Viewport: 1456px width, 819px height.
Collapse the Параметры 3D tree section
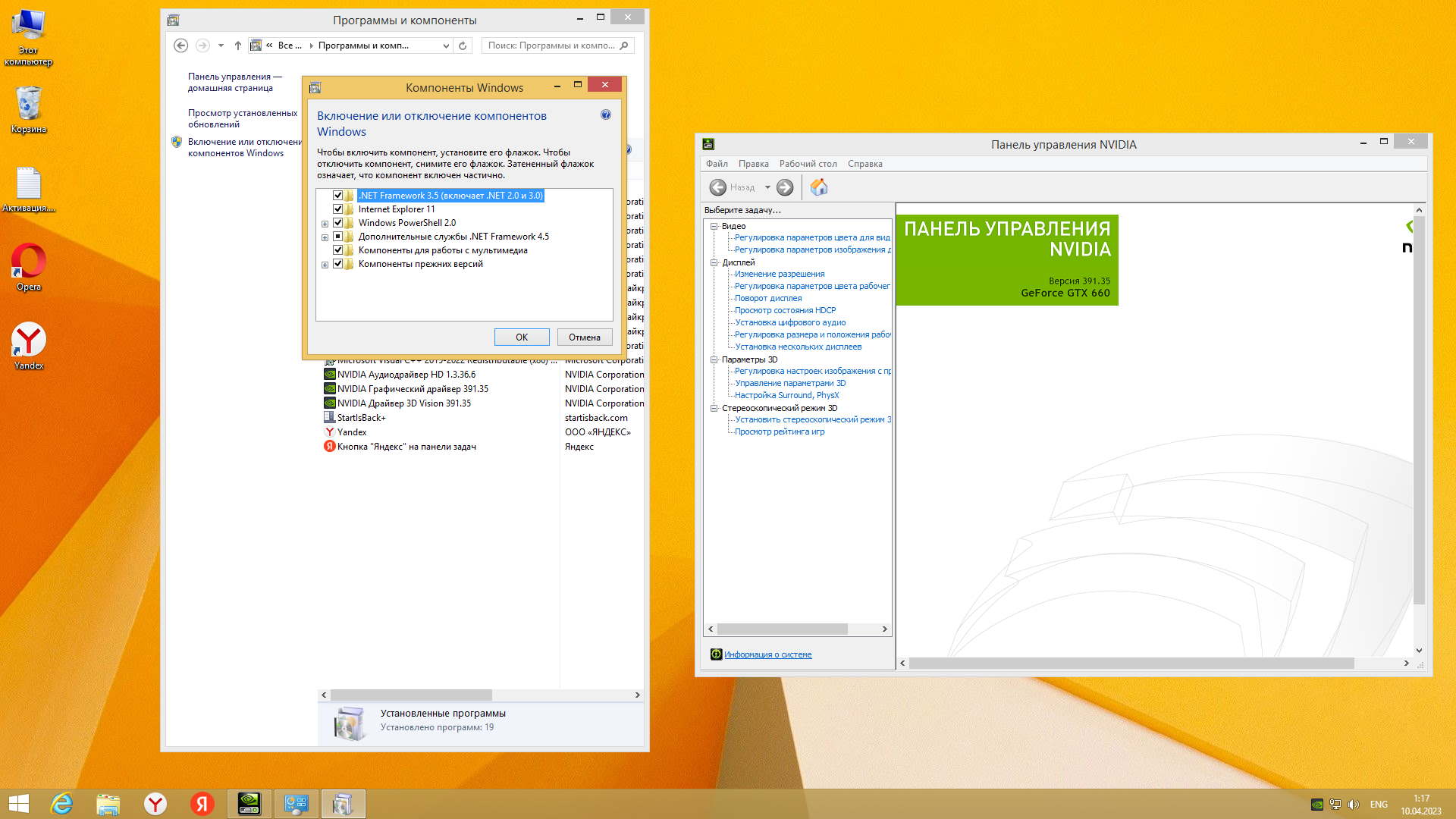(714, 359)
